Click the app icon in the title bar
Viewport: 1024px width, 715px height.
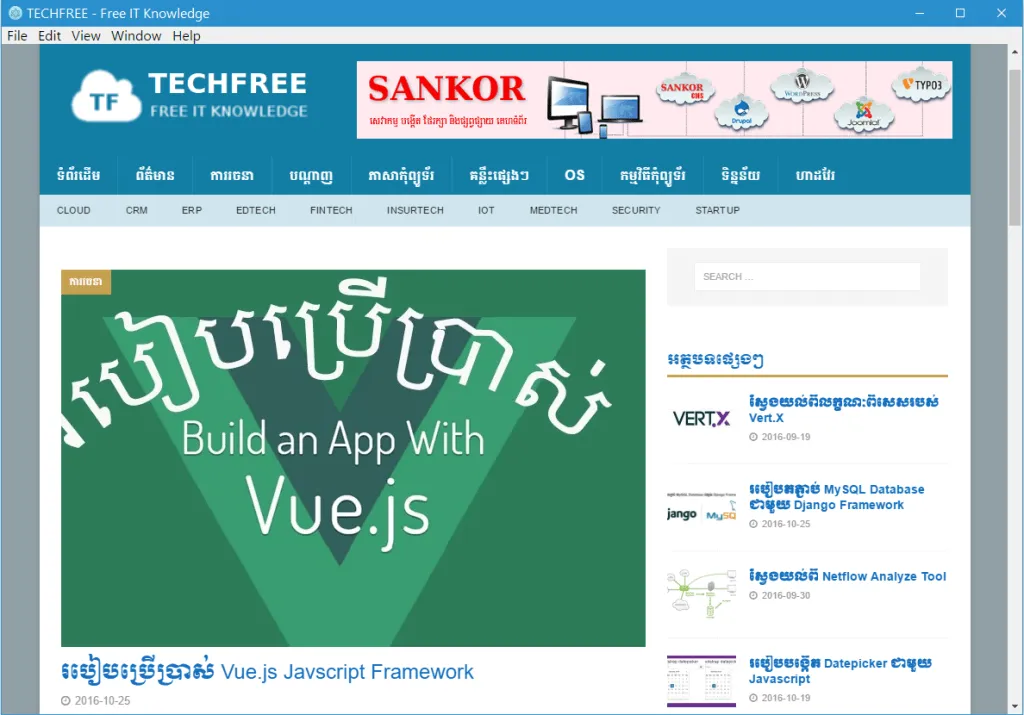(x=14, y=13)
